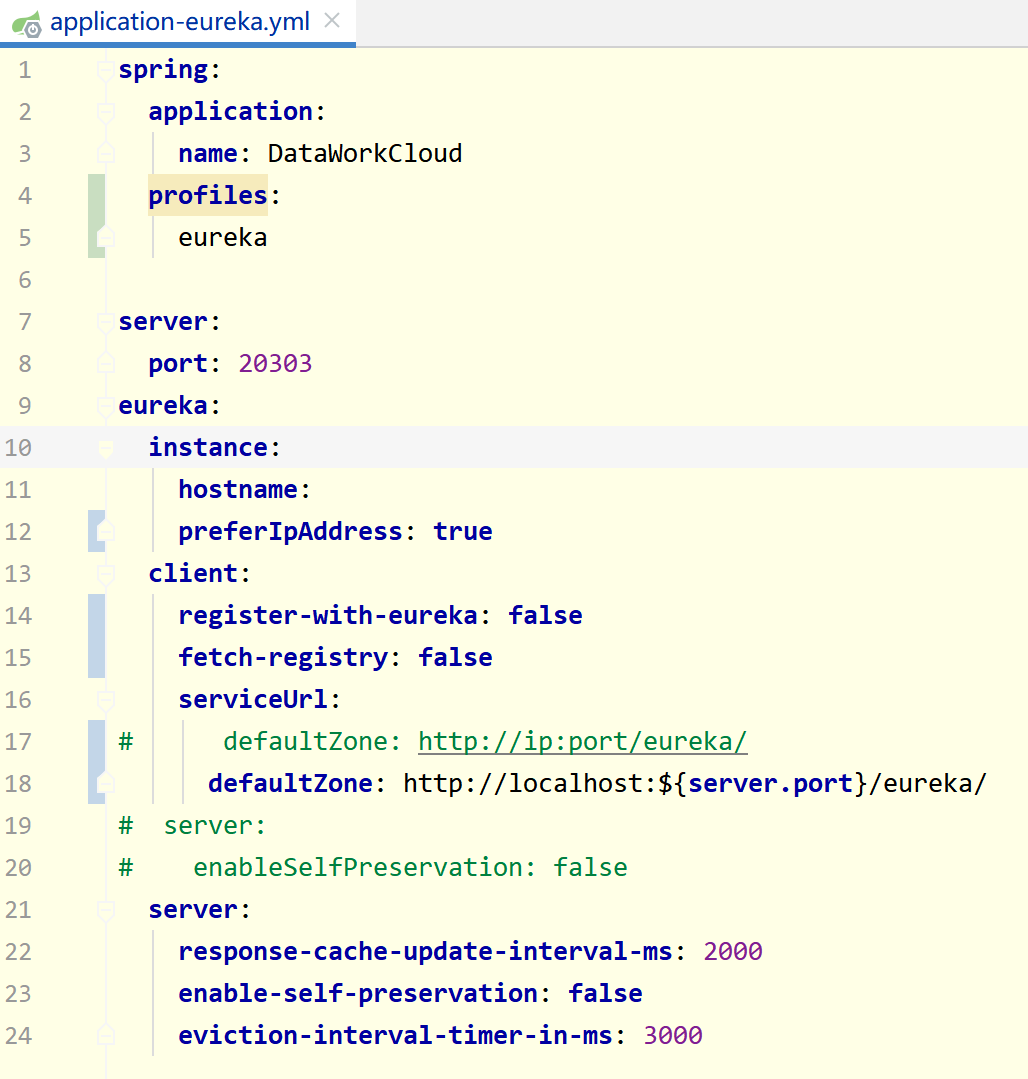Screen dimensions: 1028x1079
Task: Open the http://ip:port/eureka/ link
Action: [x=582, y=742]
